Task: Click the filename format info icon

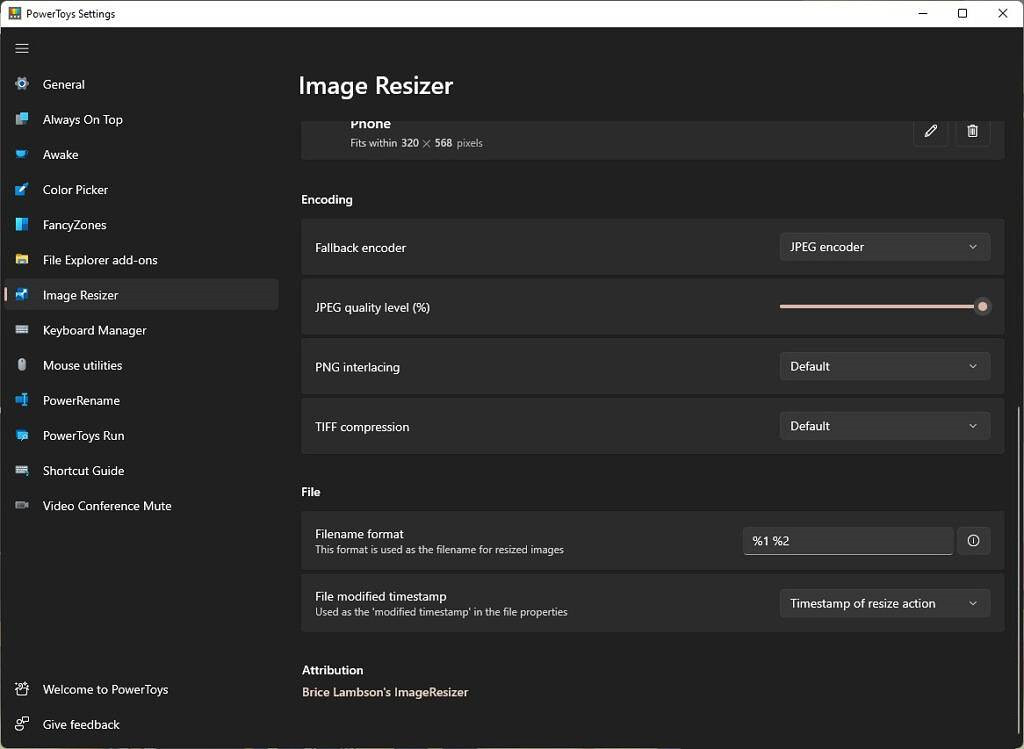Action: pyautogui.click(x=973, y=541)
